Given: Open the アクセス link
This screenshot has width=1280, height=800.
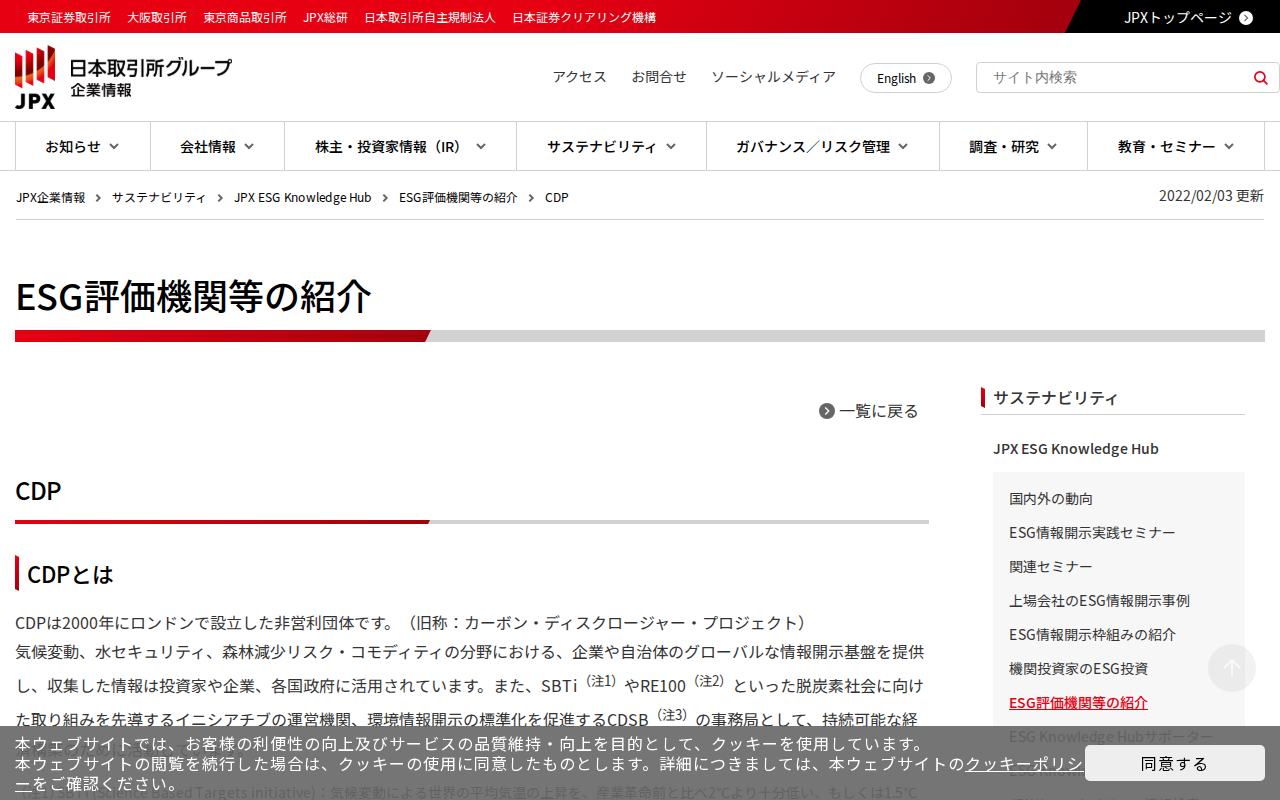Looking at the screenshot, I should tap(580, 77).
